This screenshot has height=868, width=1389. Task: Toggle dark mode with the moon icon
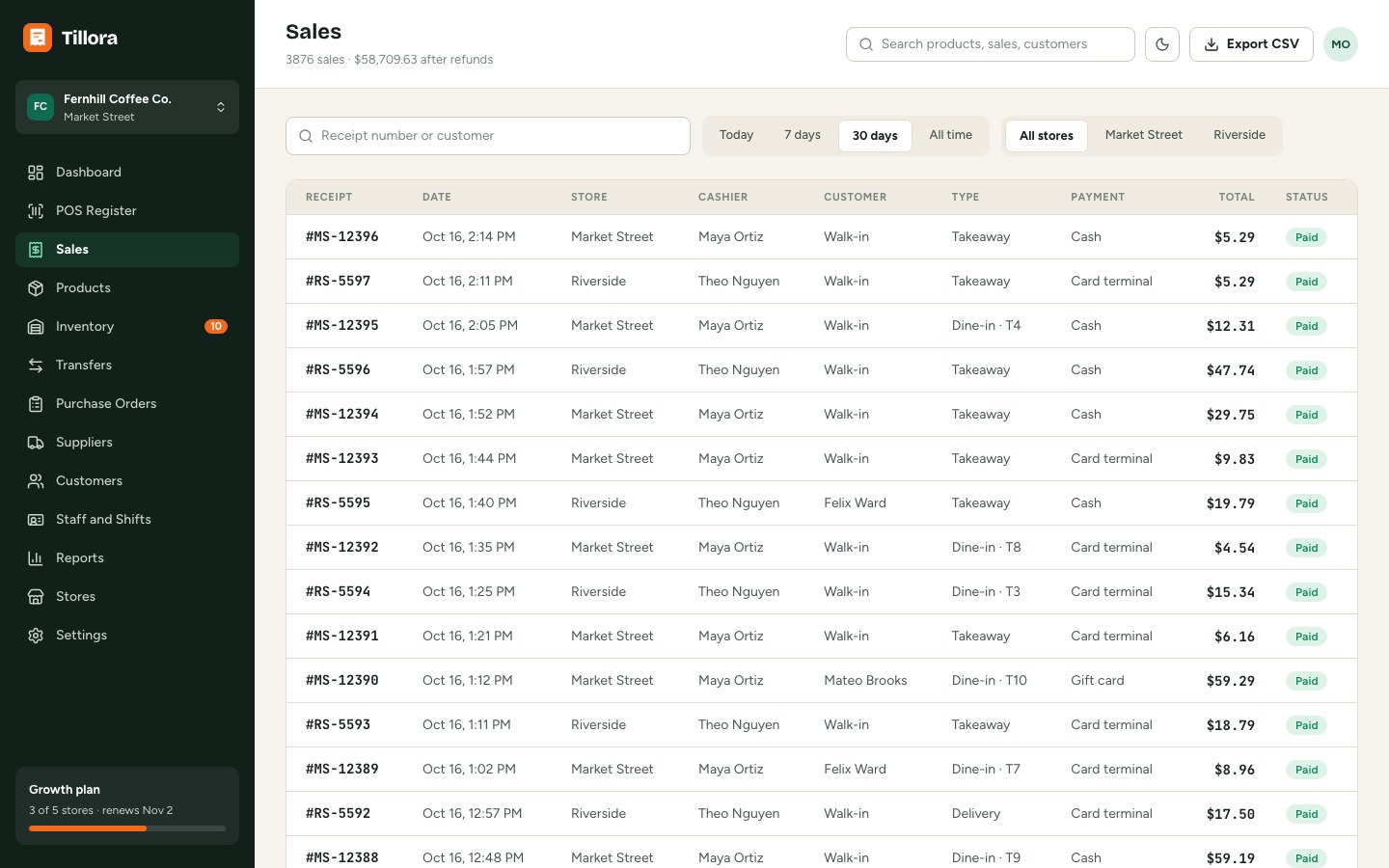click(1162, 44)
